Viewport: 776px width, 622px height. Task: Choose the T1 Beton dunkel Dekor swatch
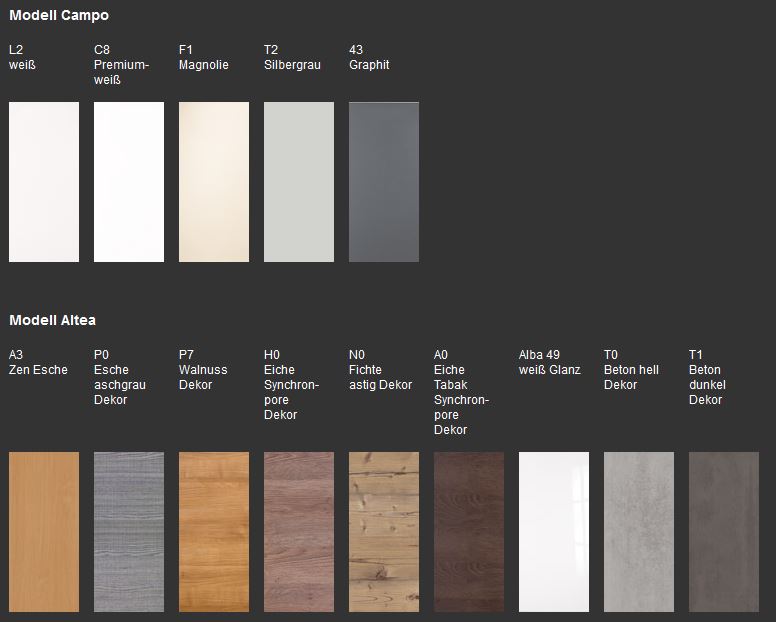click(x=724, y=531)
